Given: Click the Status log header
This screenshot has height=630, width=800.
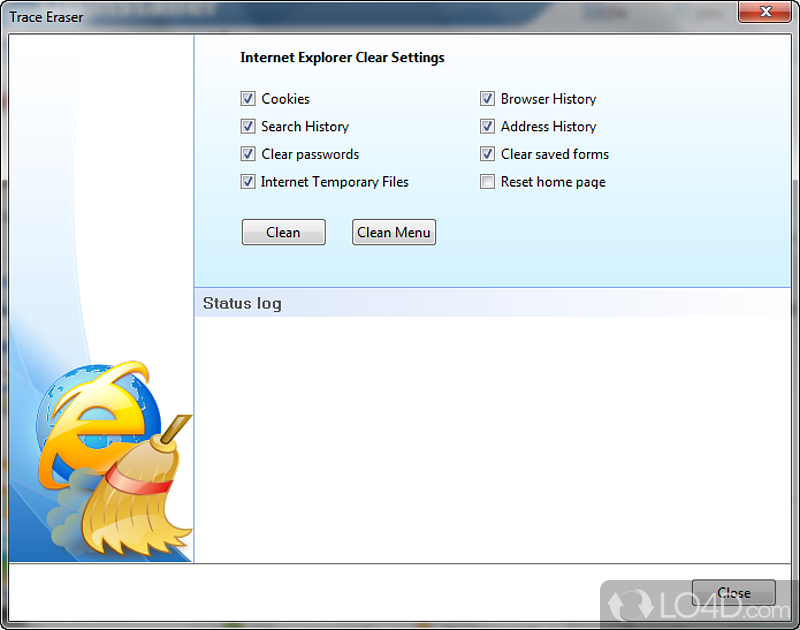Looking at the screenshot, I should [x=493, y=303].
